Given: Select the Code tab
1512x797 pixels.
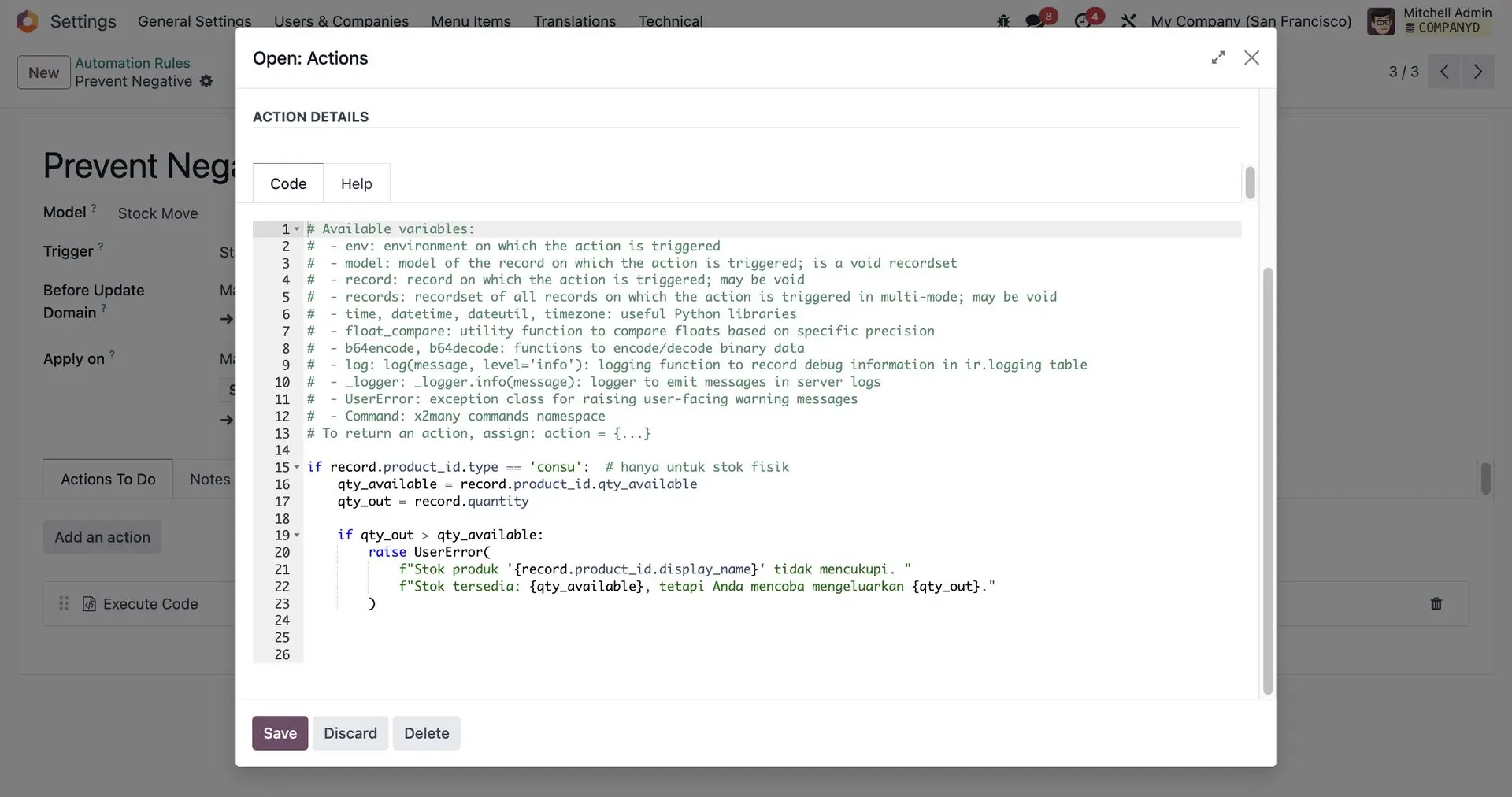Looking at the screenshot, I should click(x=288, y=183).
